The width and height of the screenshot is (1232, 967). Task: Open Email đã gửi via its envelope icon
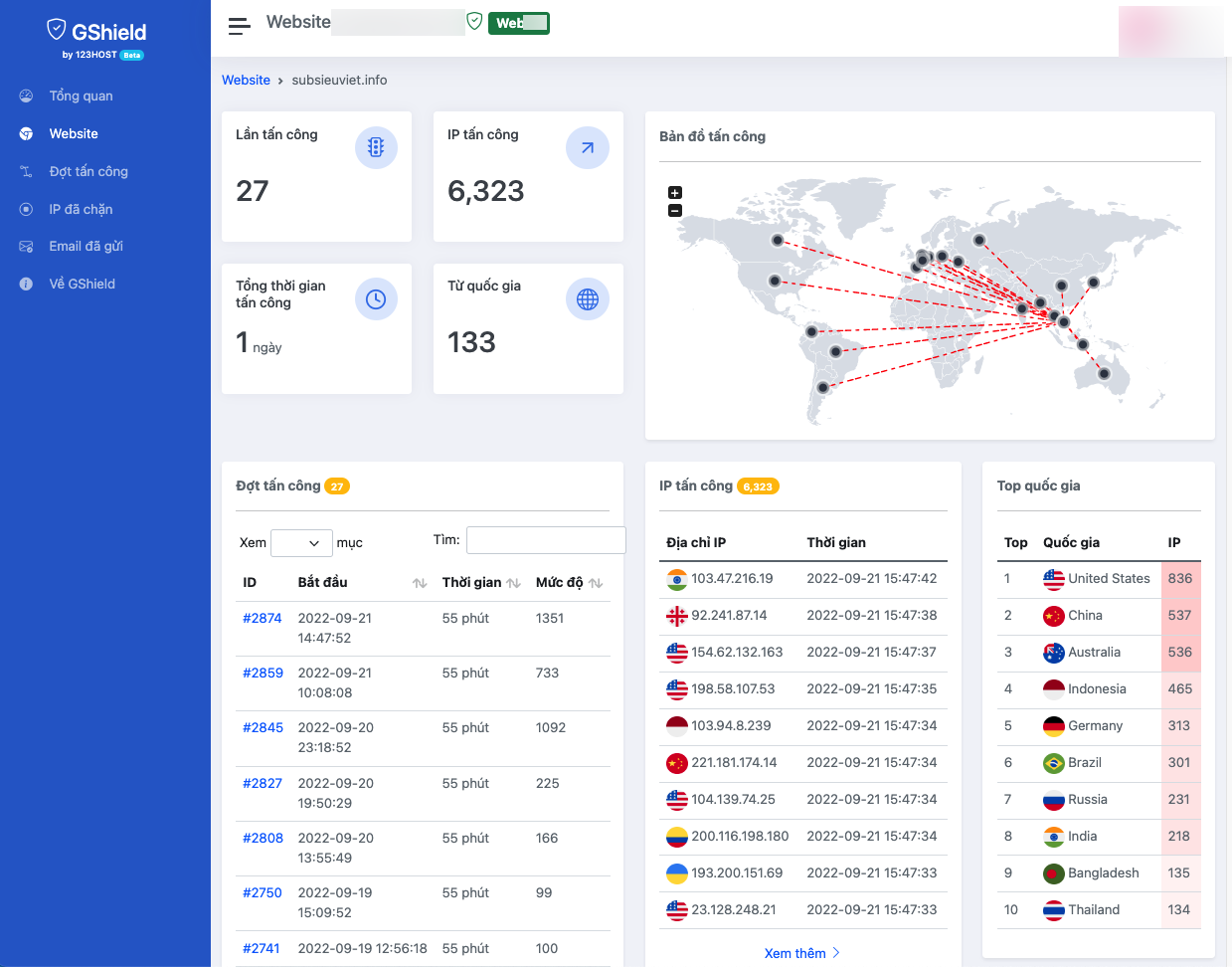pyautogui.click(x=24, y=246)
